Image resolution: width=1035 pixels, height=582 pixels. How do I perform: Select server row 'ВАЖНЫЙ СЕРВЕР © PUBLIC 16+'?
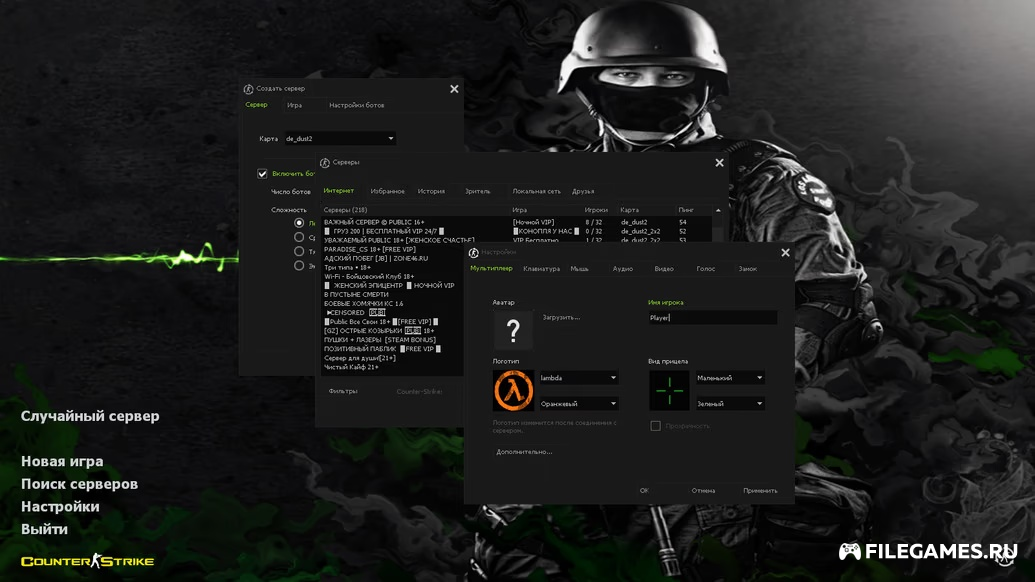(516, 222)
